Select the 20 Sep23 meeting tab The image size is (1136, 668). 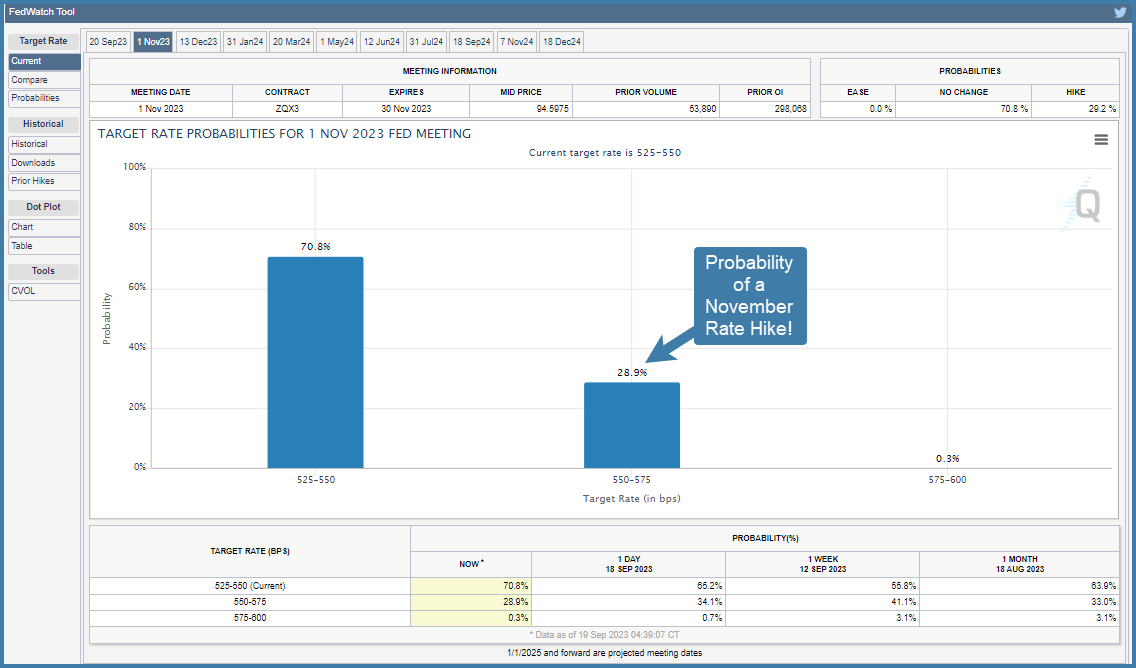108,42
